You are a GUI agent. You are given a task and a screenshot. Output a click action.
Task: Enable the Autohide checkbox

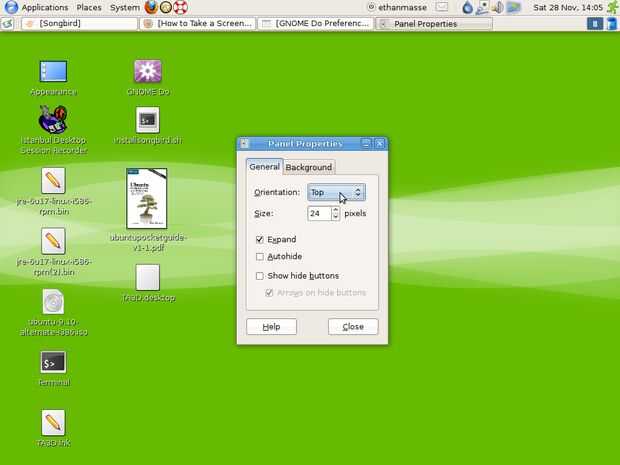coord(259,257)
